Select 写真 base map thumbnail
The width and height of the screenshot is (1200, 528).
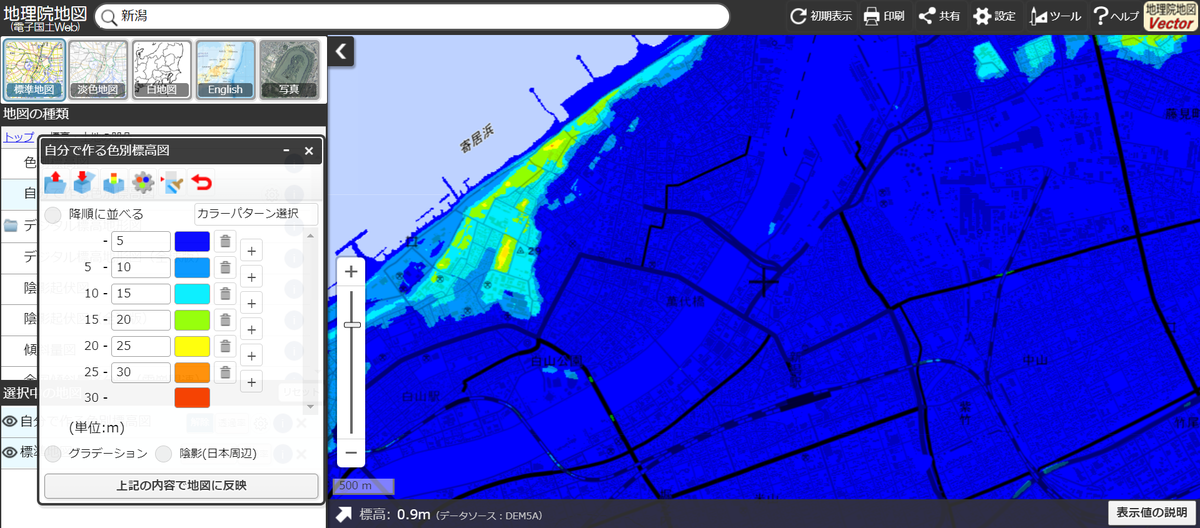(289, 70)
